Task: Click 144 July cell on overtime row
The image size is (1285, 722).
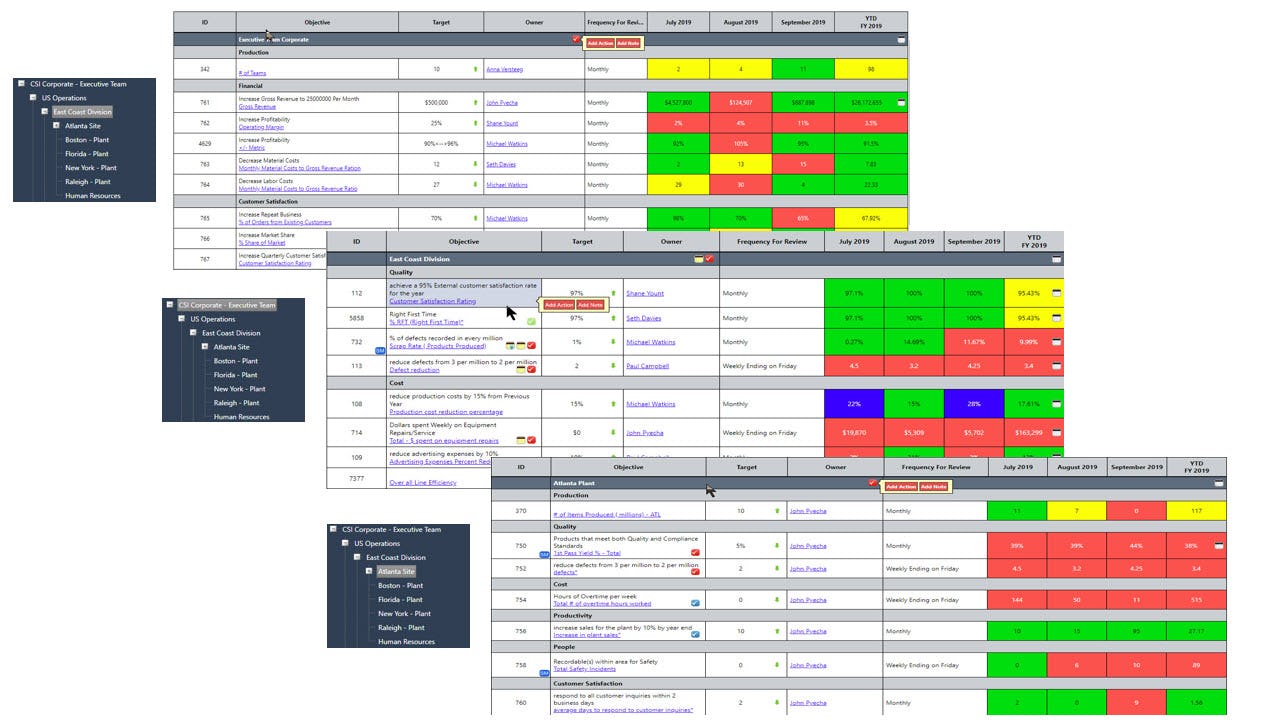Action: point(1017,600)
